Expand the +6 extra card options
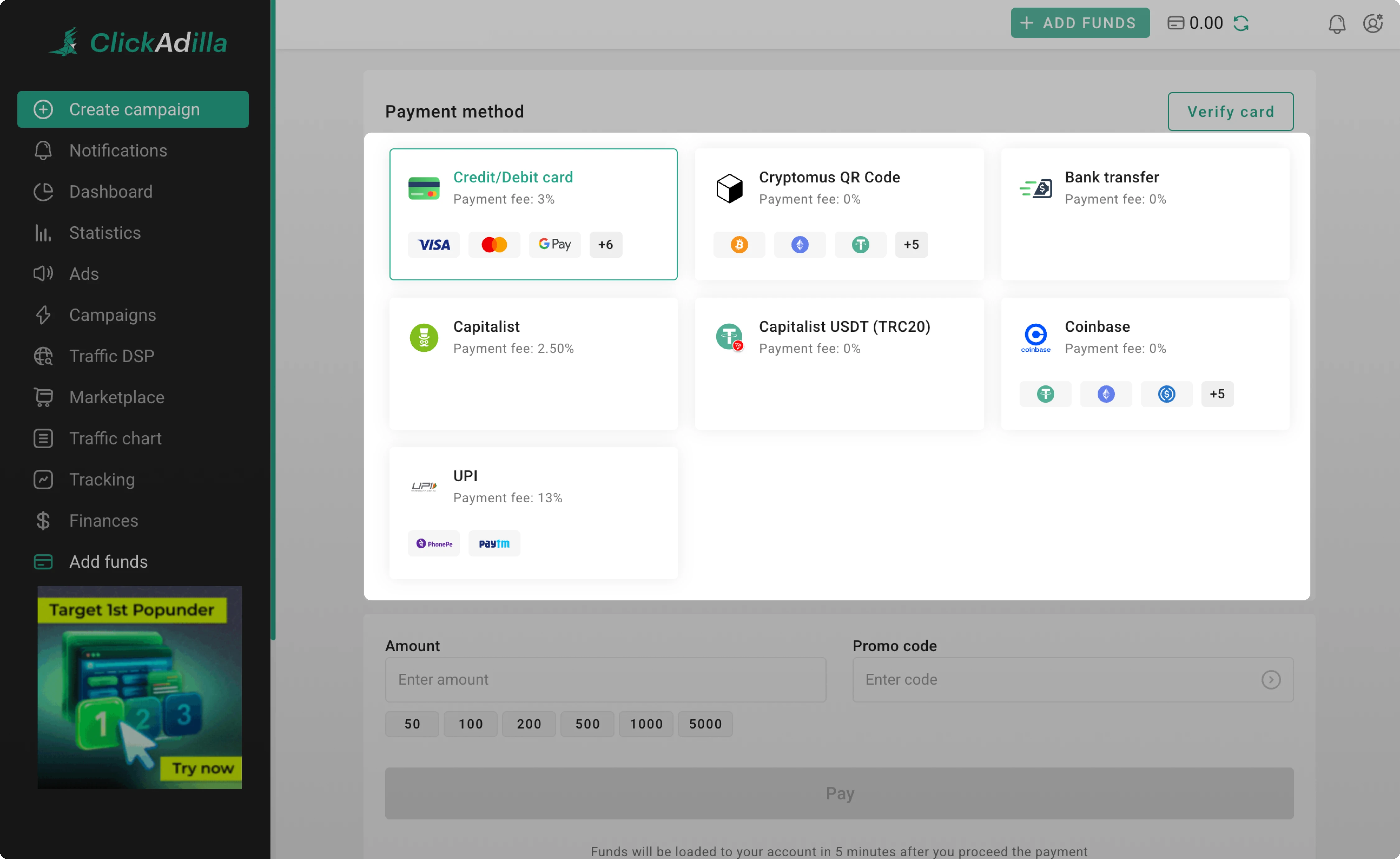The width and height of the screenshot is (1400, 859). 606,244
